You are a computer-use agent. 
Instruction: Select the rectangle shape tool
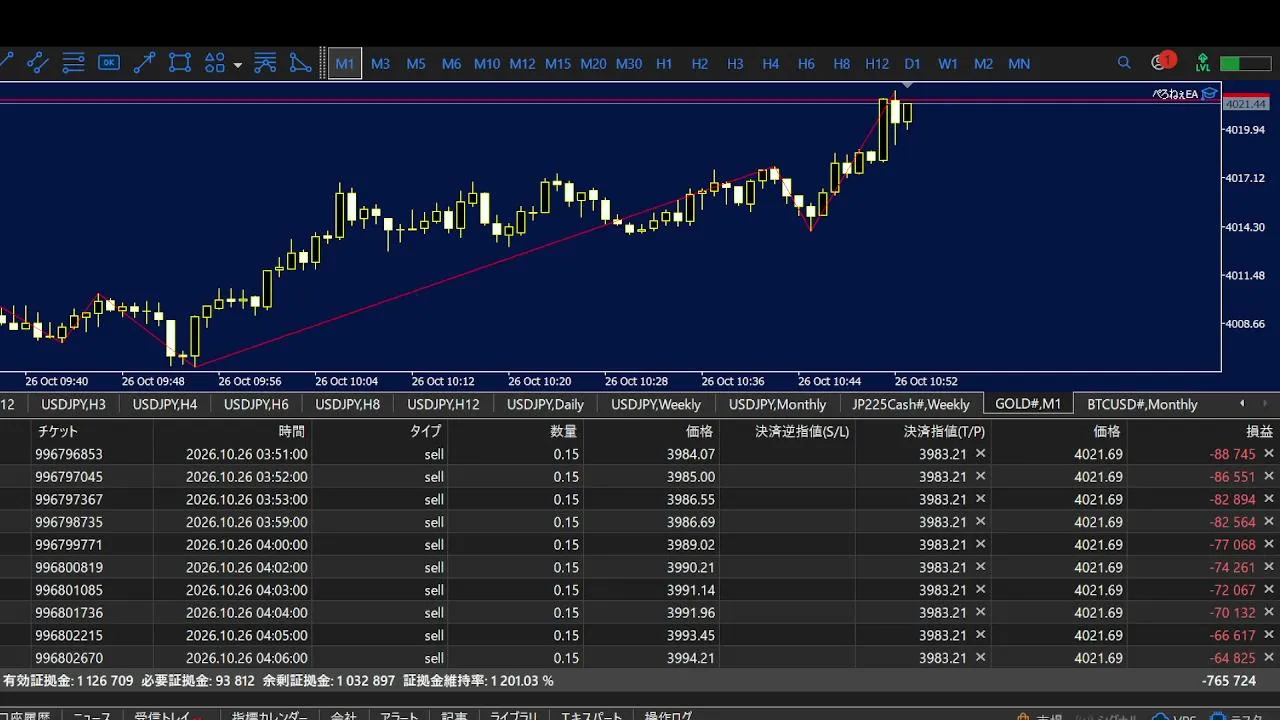(180, 63)
